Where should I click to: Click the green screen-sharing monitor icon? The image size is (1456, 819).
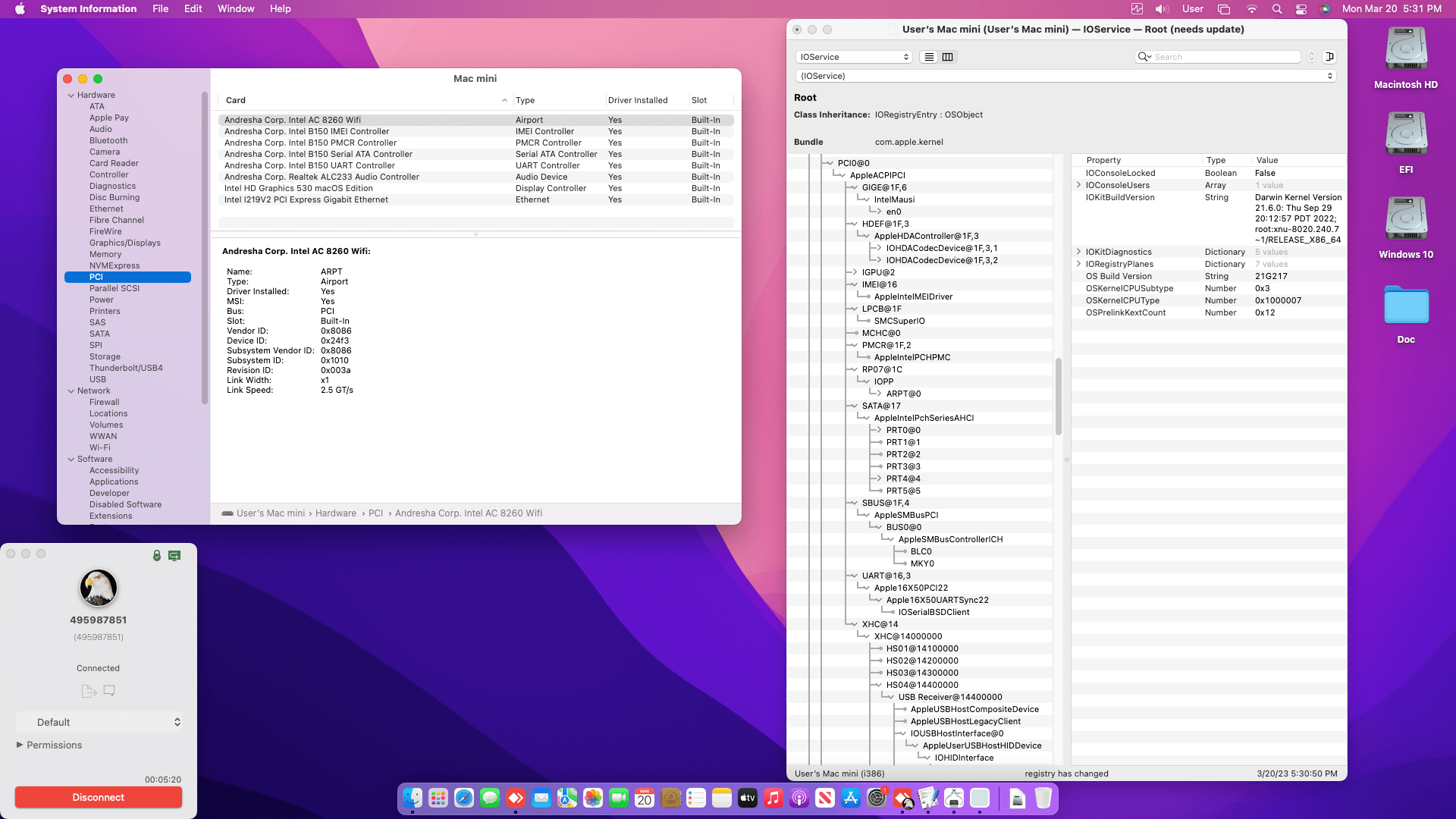coord(174,556)
